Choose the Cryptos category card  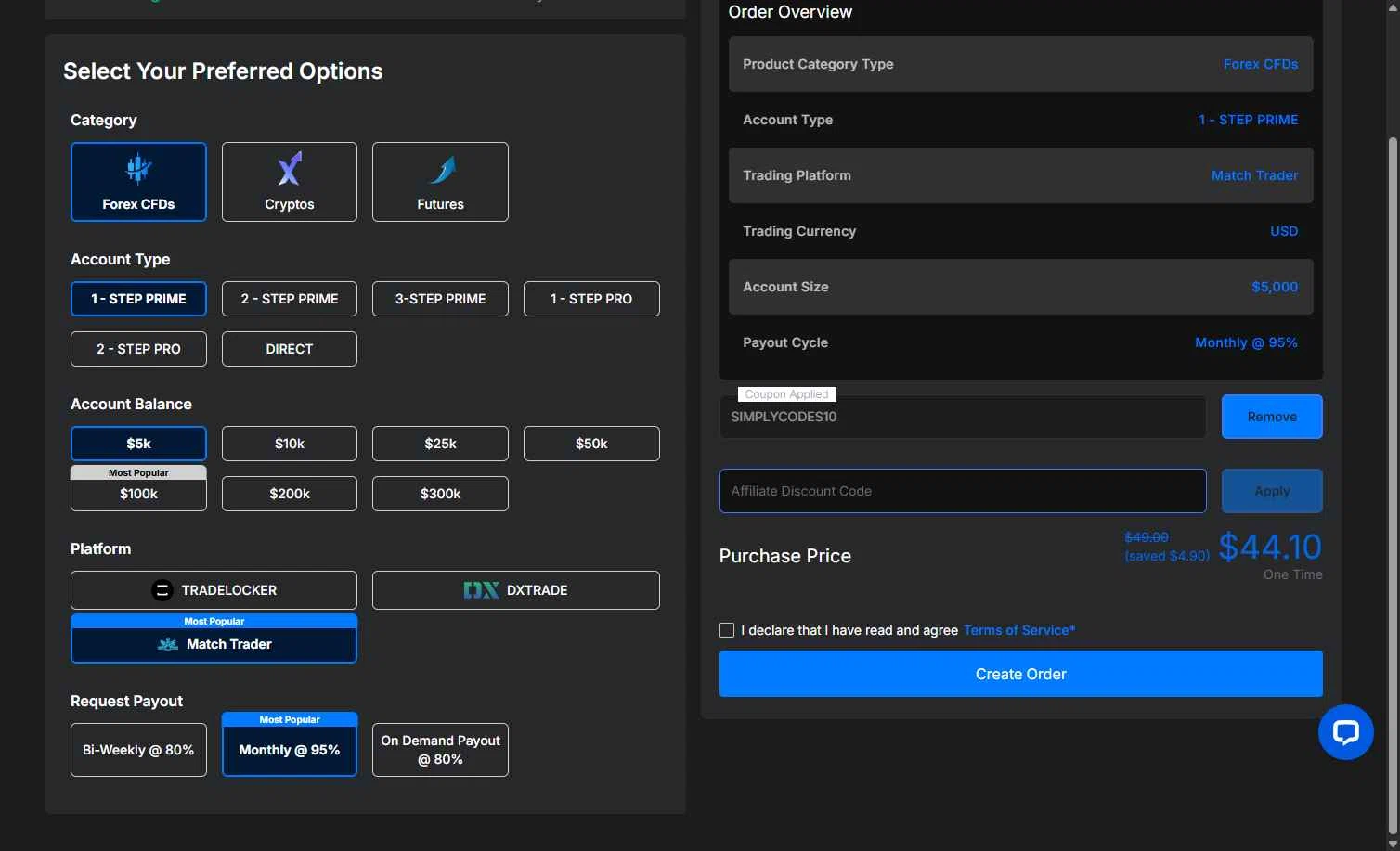[x=290, y=182]
